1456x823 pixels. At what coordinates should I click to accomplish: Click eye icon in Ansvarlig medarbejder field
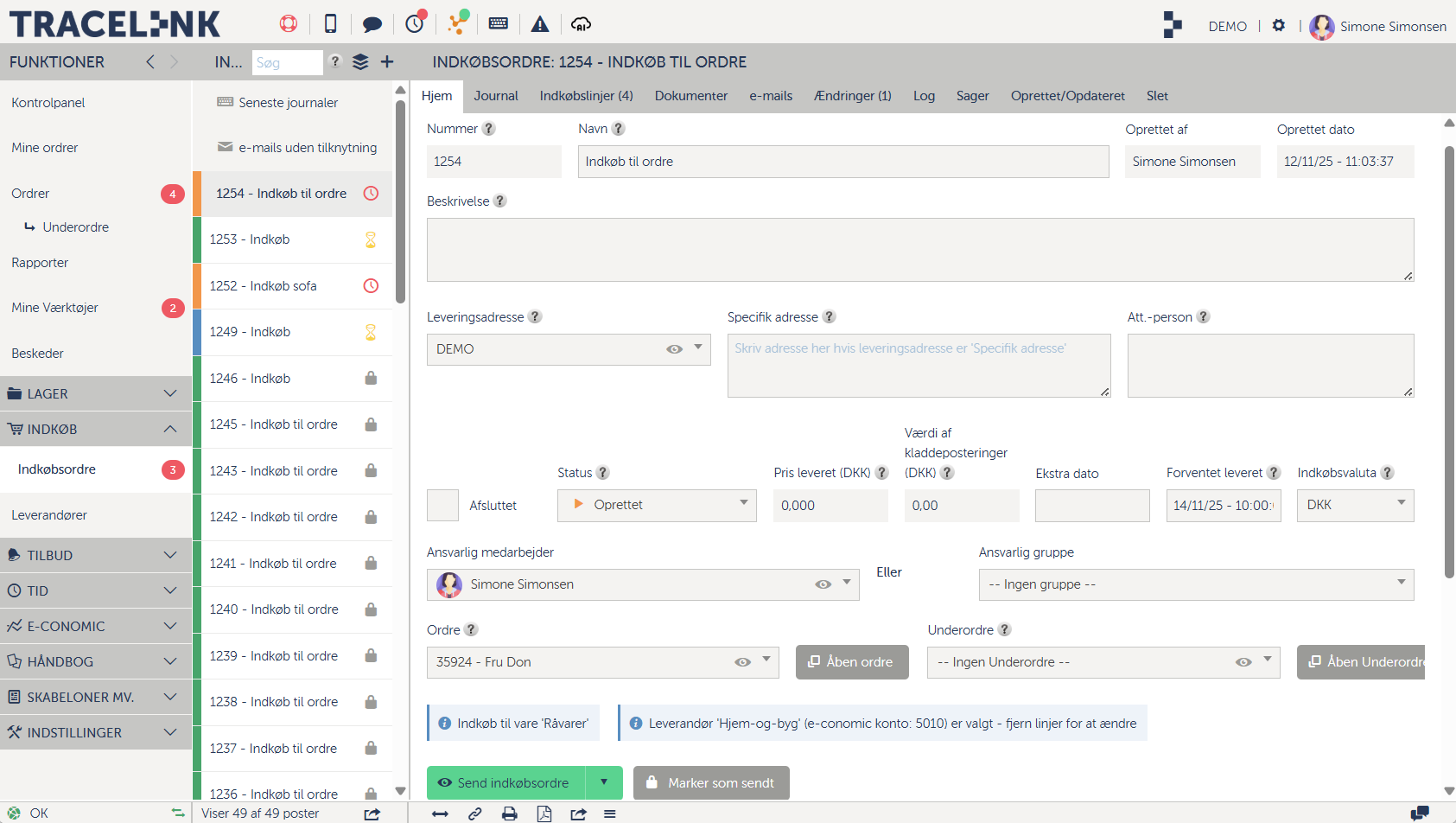[823, 584]
